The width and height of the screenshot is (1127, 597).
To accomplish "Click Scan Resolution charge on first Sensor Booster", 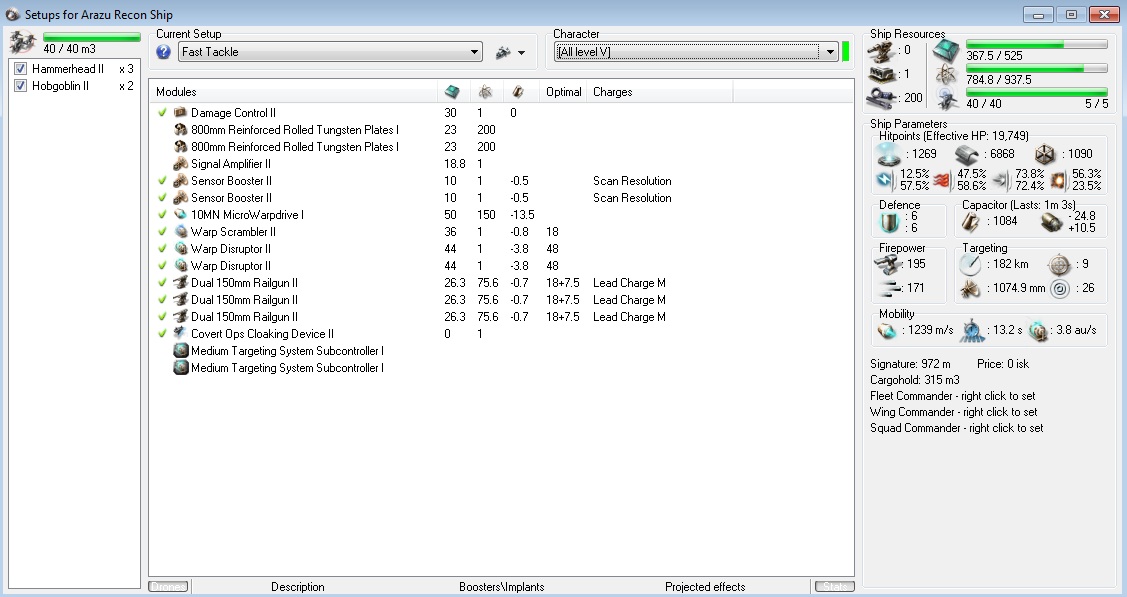I will click(x=632, y=181).
